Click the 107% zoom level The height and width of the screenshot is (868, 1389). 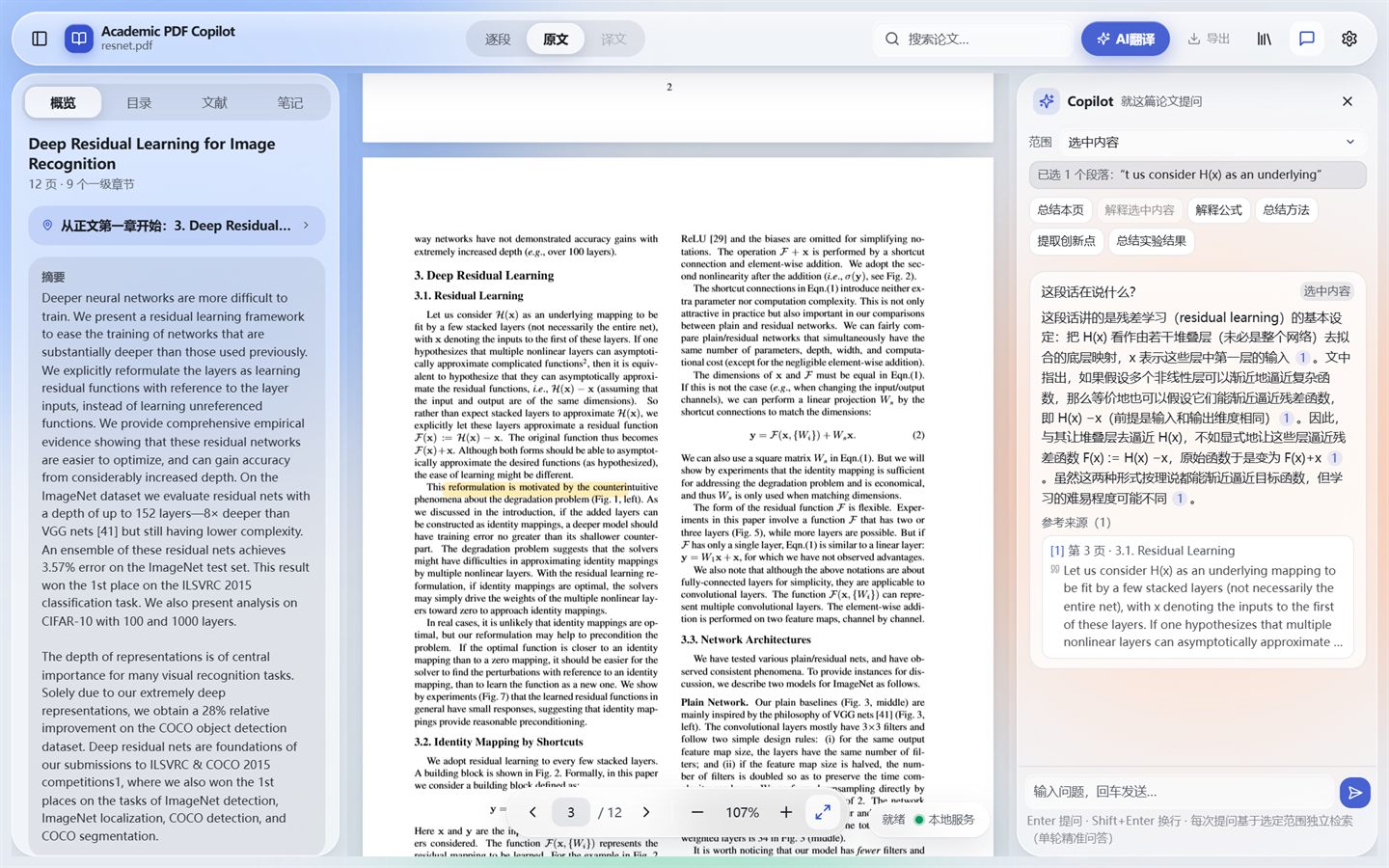(742, 812)
